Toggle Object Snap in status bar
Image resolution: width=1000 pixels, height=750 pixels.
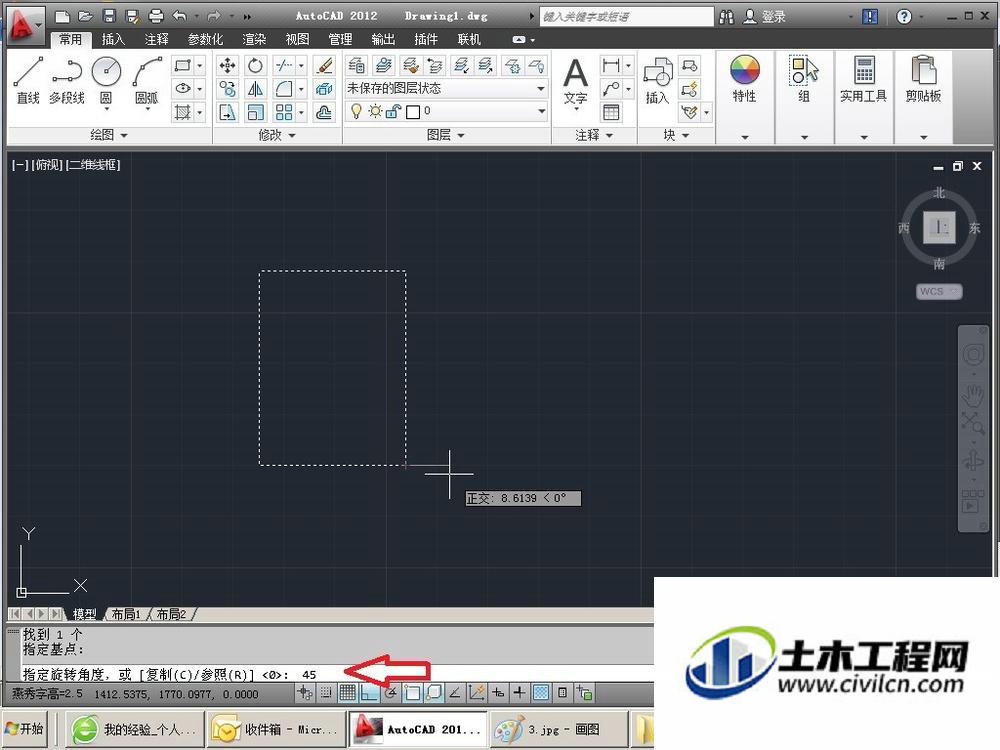412,693
